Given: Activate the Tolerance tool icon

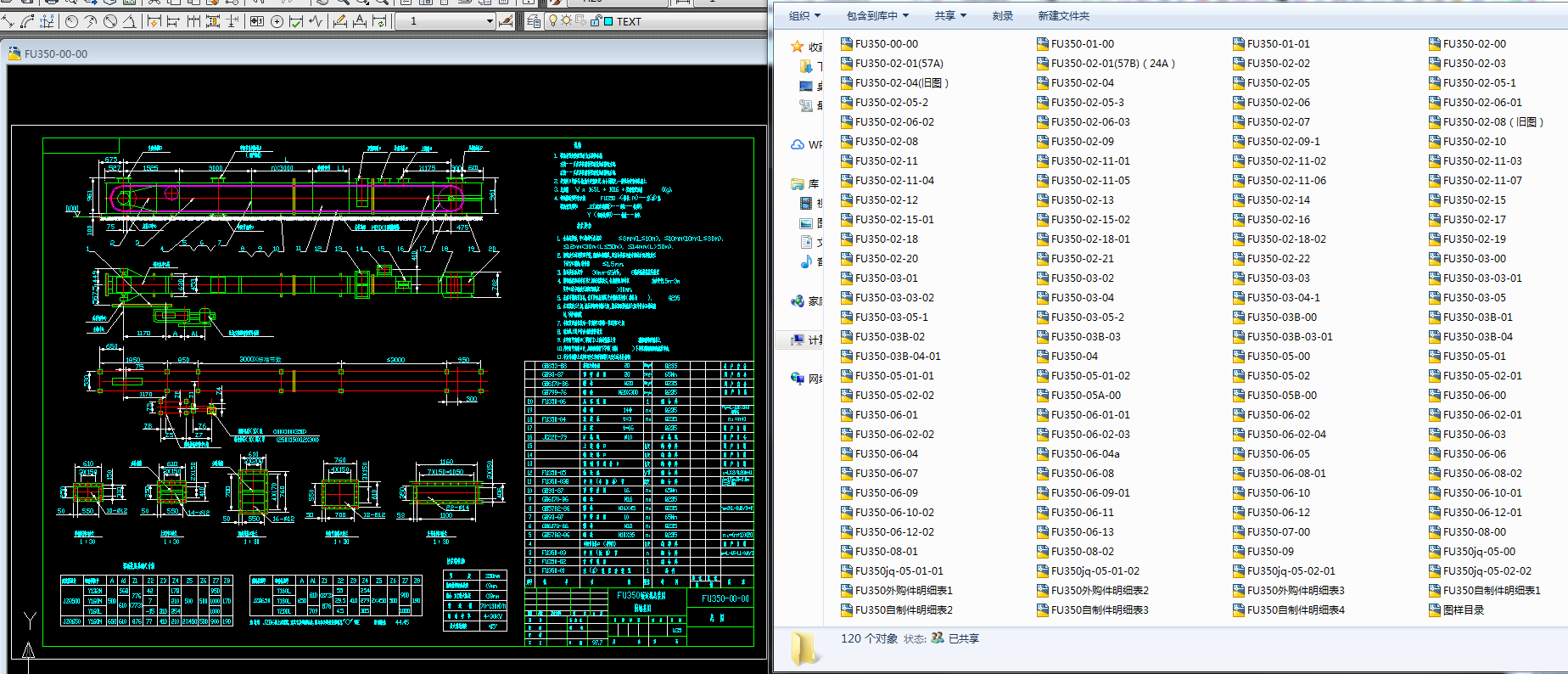Looking at the screenshot, I should tap(256, 21).
